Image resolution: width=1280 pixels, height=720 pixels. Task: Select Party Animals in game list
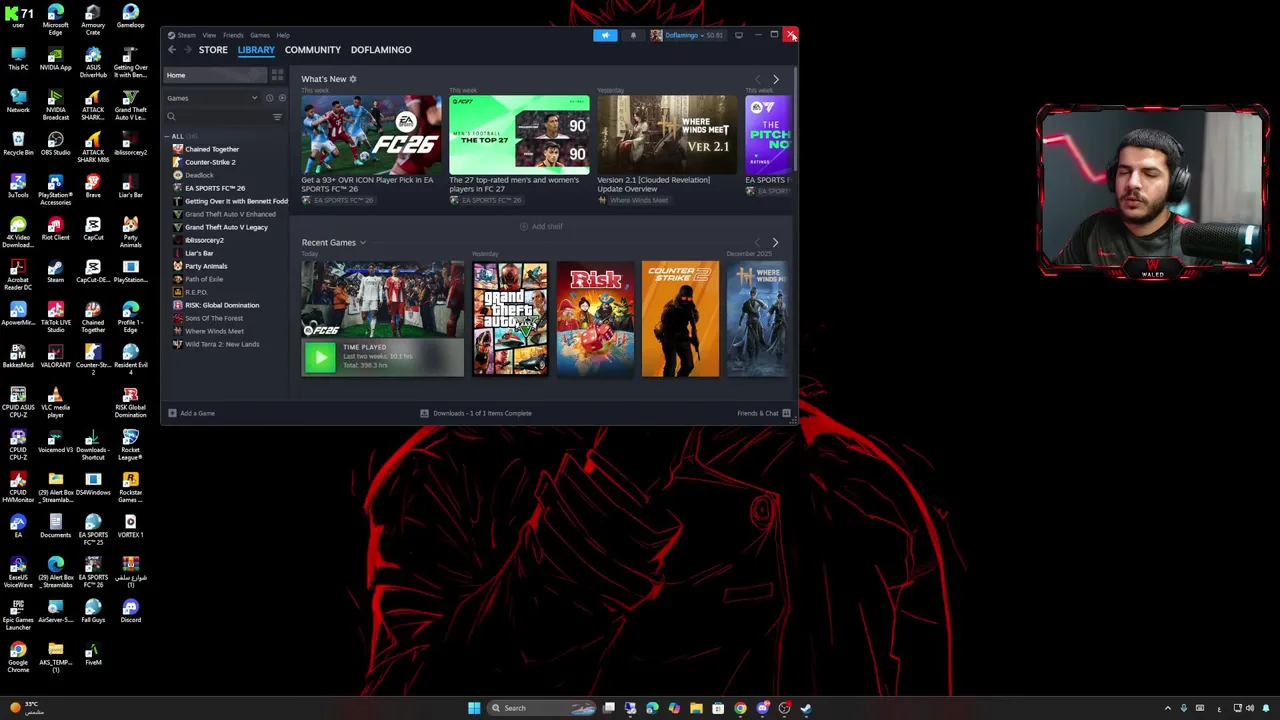click(206, 266)
